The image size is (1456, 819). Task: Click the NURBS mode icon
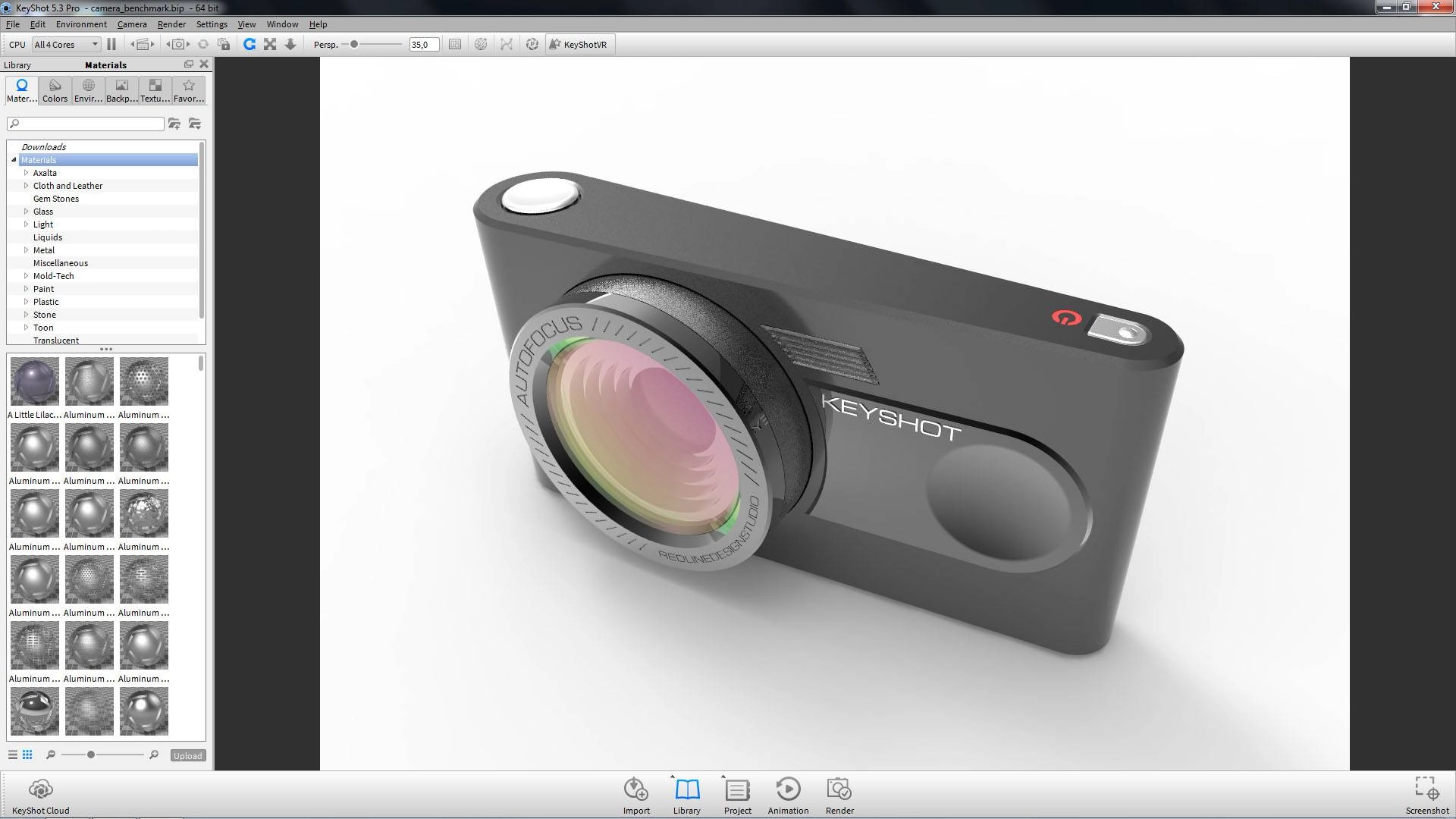coord(507,45)
